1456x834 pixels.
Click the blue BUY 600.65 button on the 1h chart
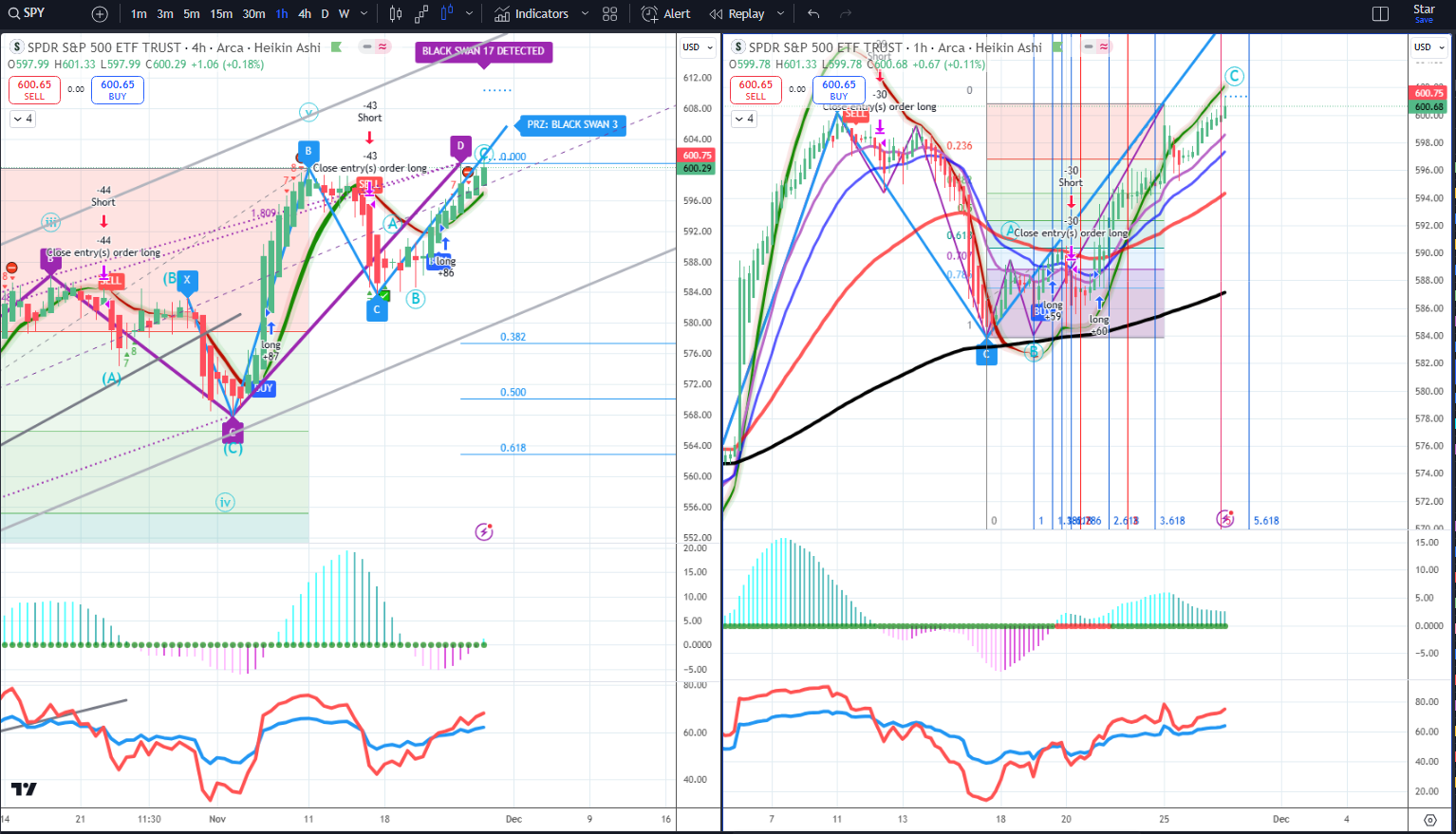pos(839,90)
